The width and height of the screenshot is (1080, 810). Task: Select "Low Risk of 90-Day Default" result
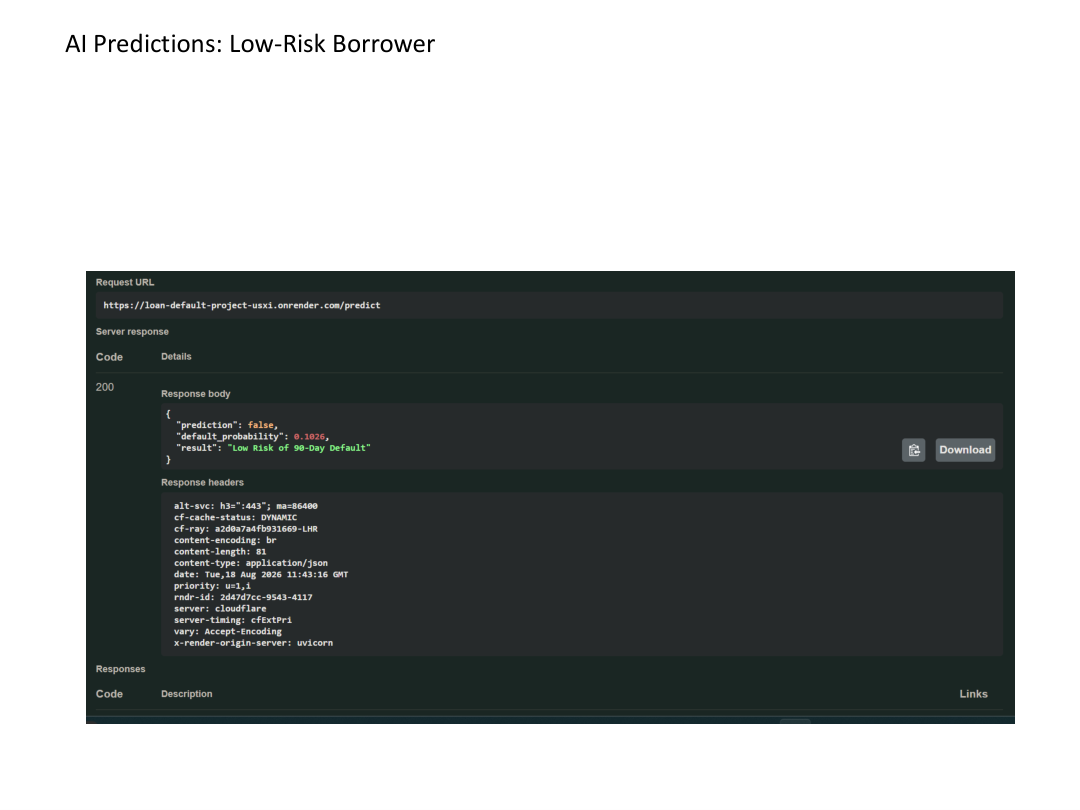pos(299,448)
